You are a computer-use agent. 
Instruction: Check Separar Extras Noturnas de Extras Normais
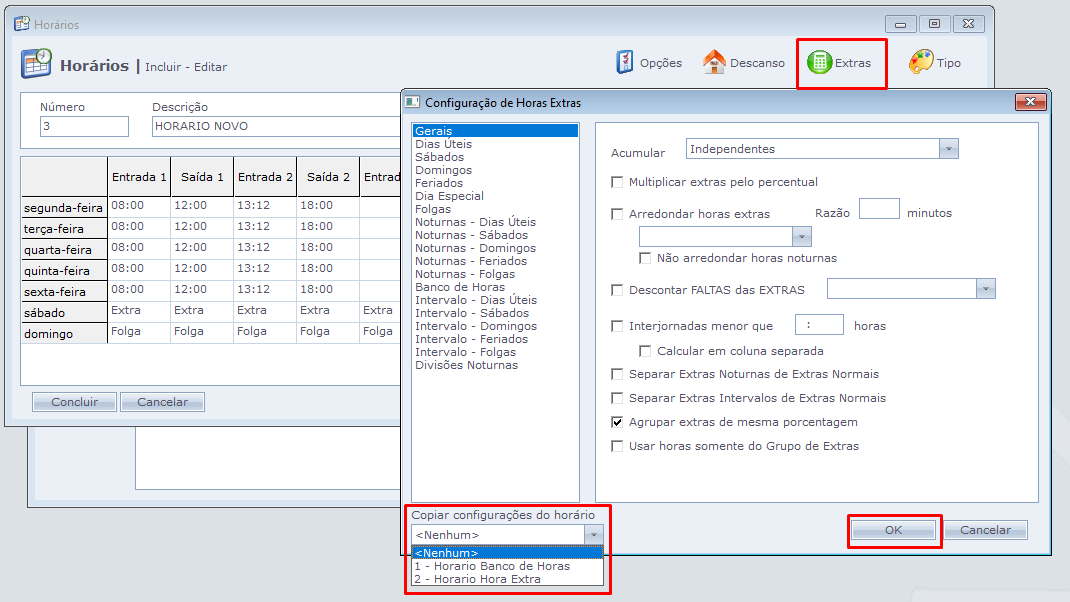618,374
